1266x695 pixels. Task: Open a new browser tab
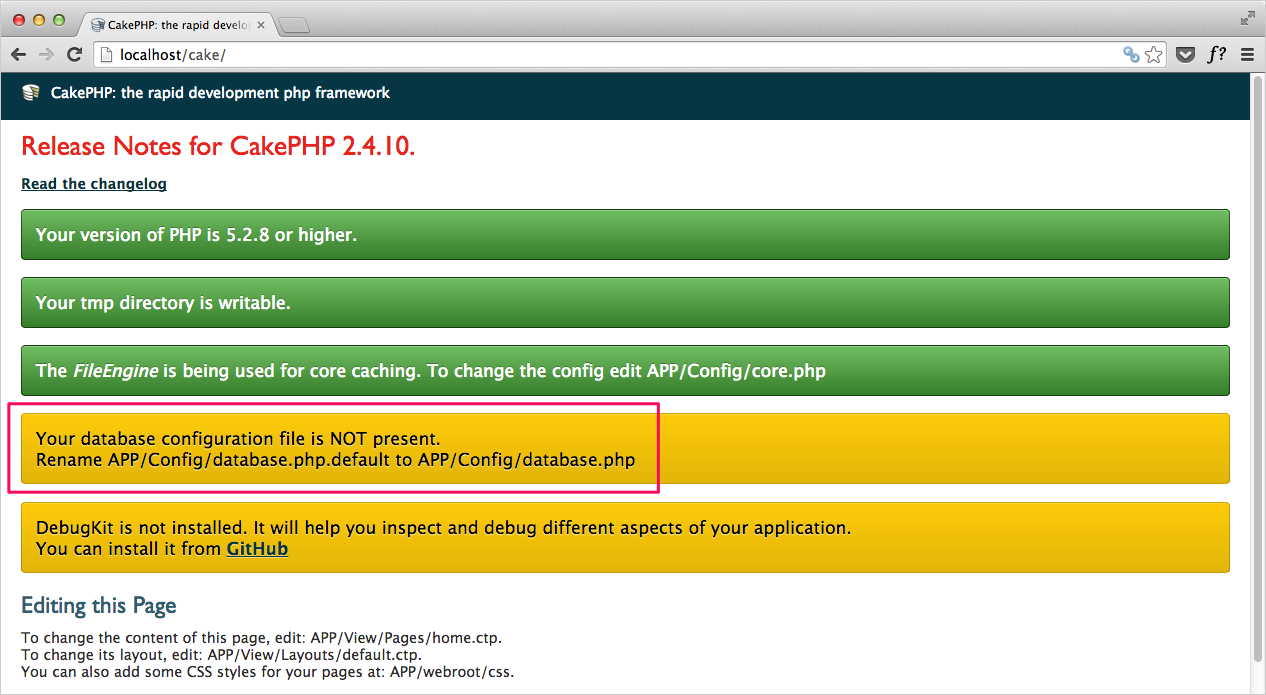(x=293, y=25)
